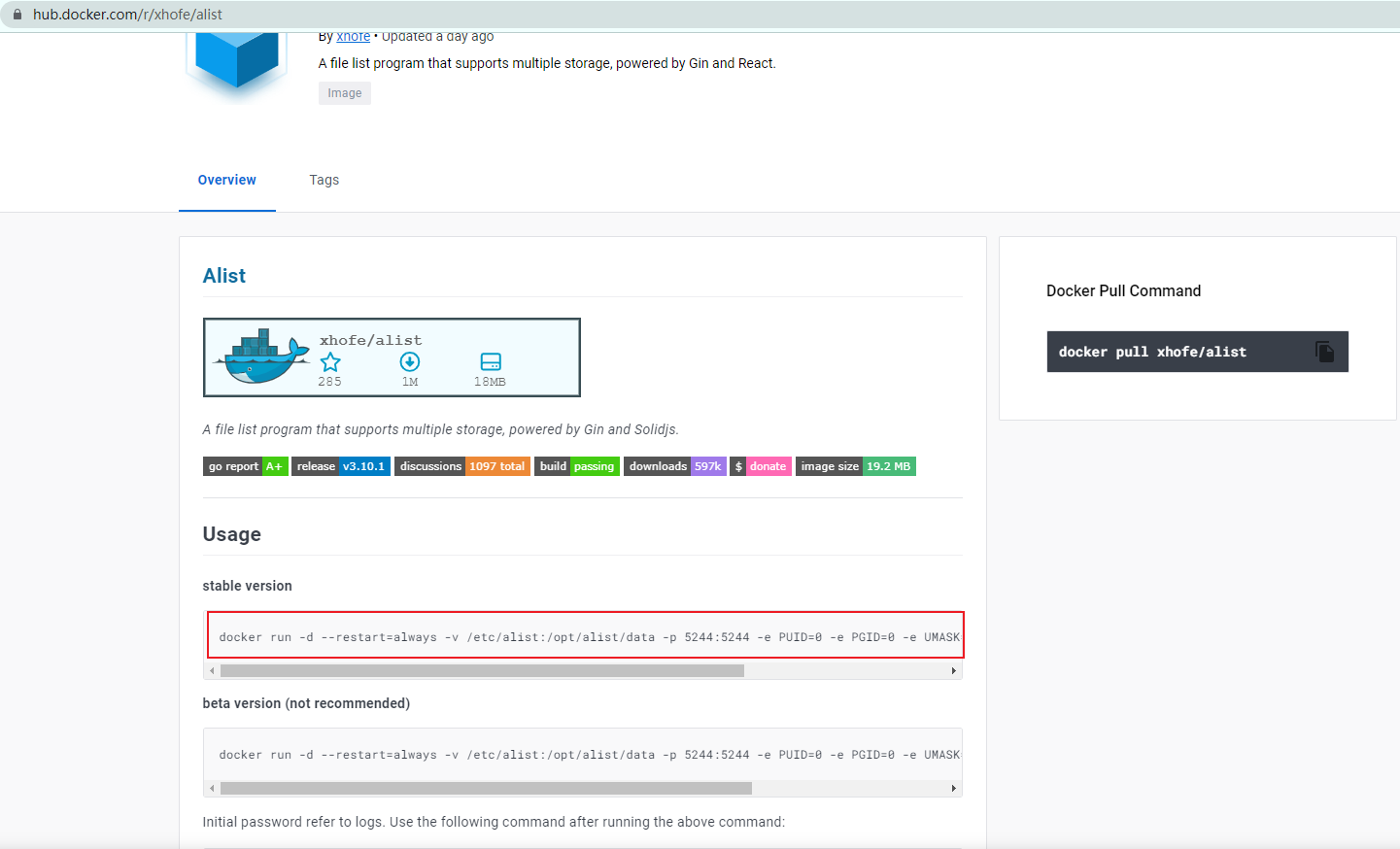Switch to the Overview tab
Image resolution: width=1400 pixels, height=849 pixels.
227,180
